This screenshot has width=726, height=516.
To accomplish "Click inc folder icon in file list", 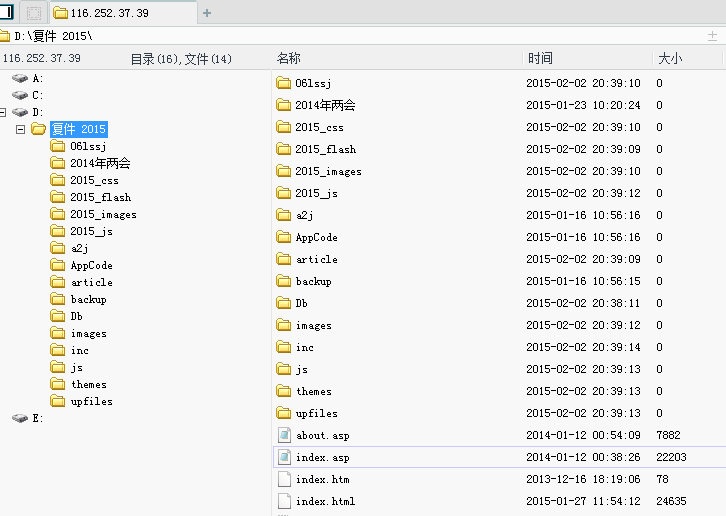I will 283,347.
